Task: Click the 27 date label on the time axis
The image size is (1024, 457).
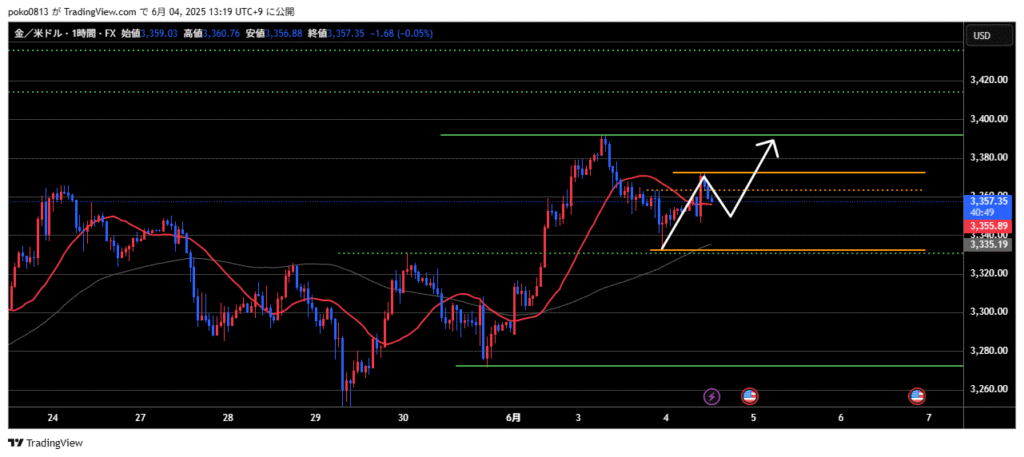Action: [140, 418]
